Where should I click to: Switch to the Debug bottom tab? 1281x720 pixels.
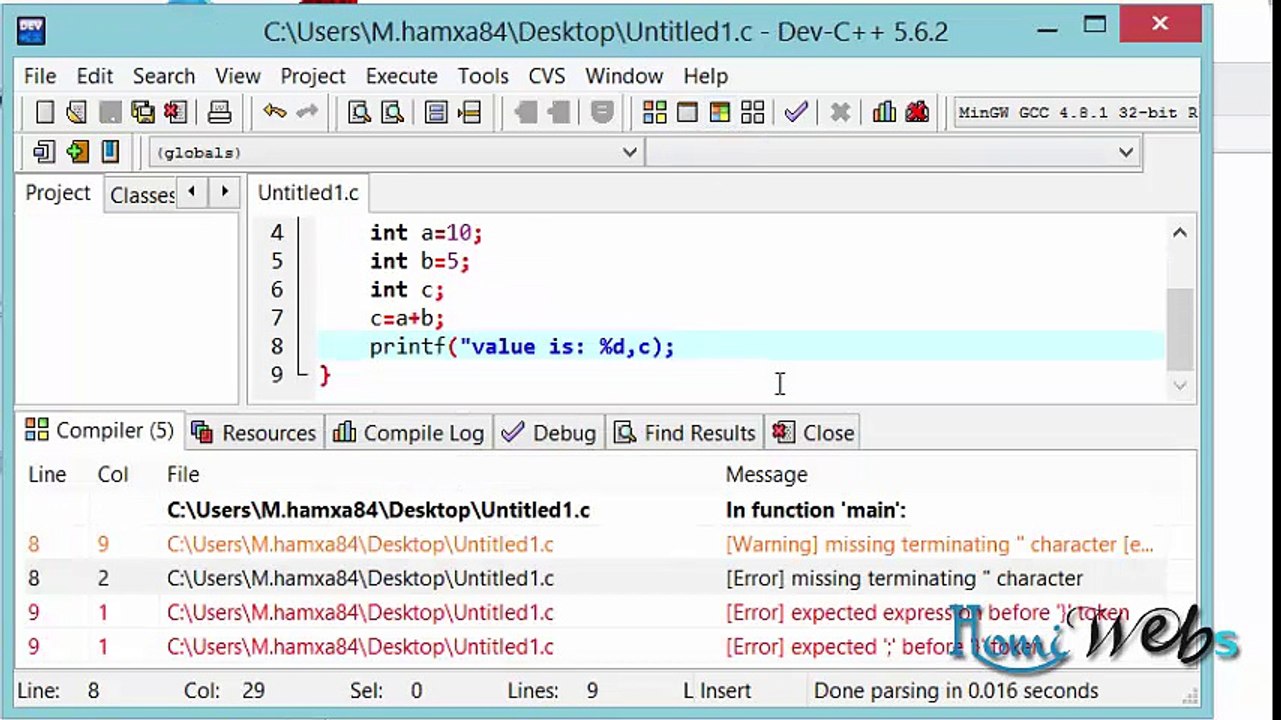click(x=549, y=433)
